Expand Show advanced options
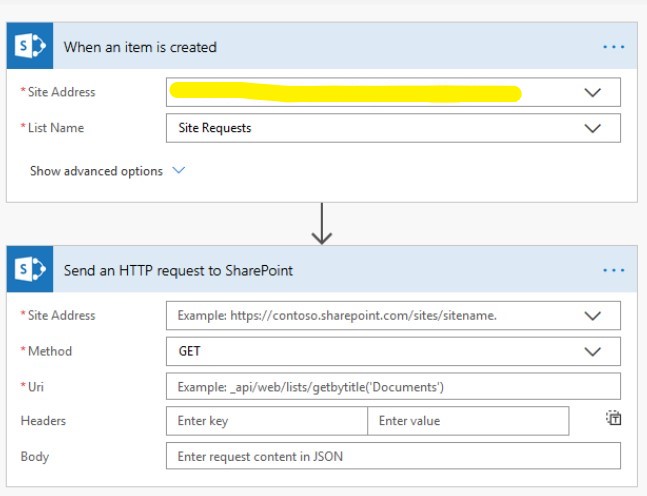 (x=107, y=171)
